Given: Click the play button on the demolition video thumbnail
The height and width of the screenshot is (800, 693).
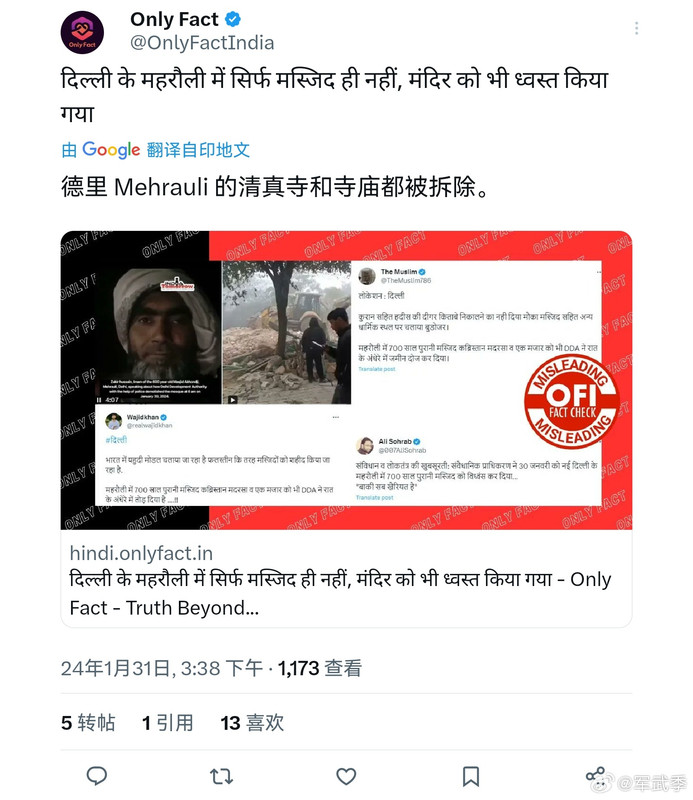Looking at the screenshot, I should tap(232, 400).
